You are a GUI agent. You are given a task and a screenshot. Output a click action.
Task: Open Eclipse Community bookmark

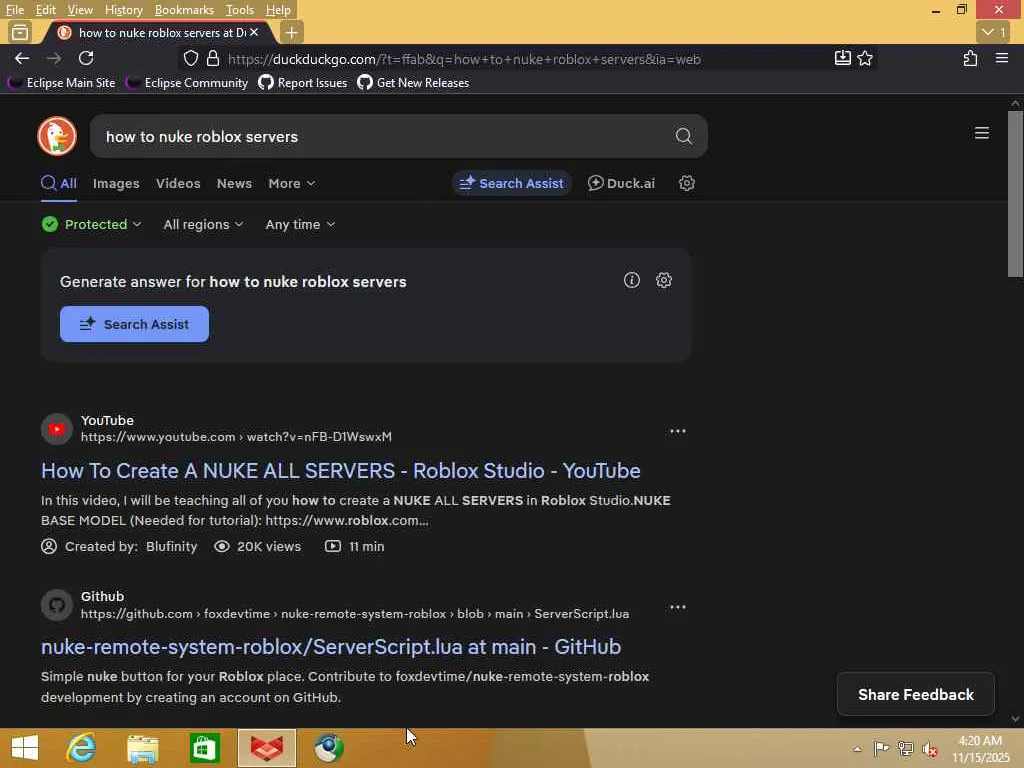[187, 83]
